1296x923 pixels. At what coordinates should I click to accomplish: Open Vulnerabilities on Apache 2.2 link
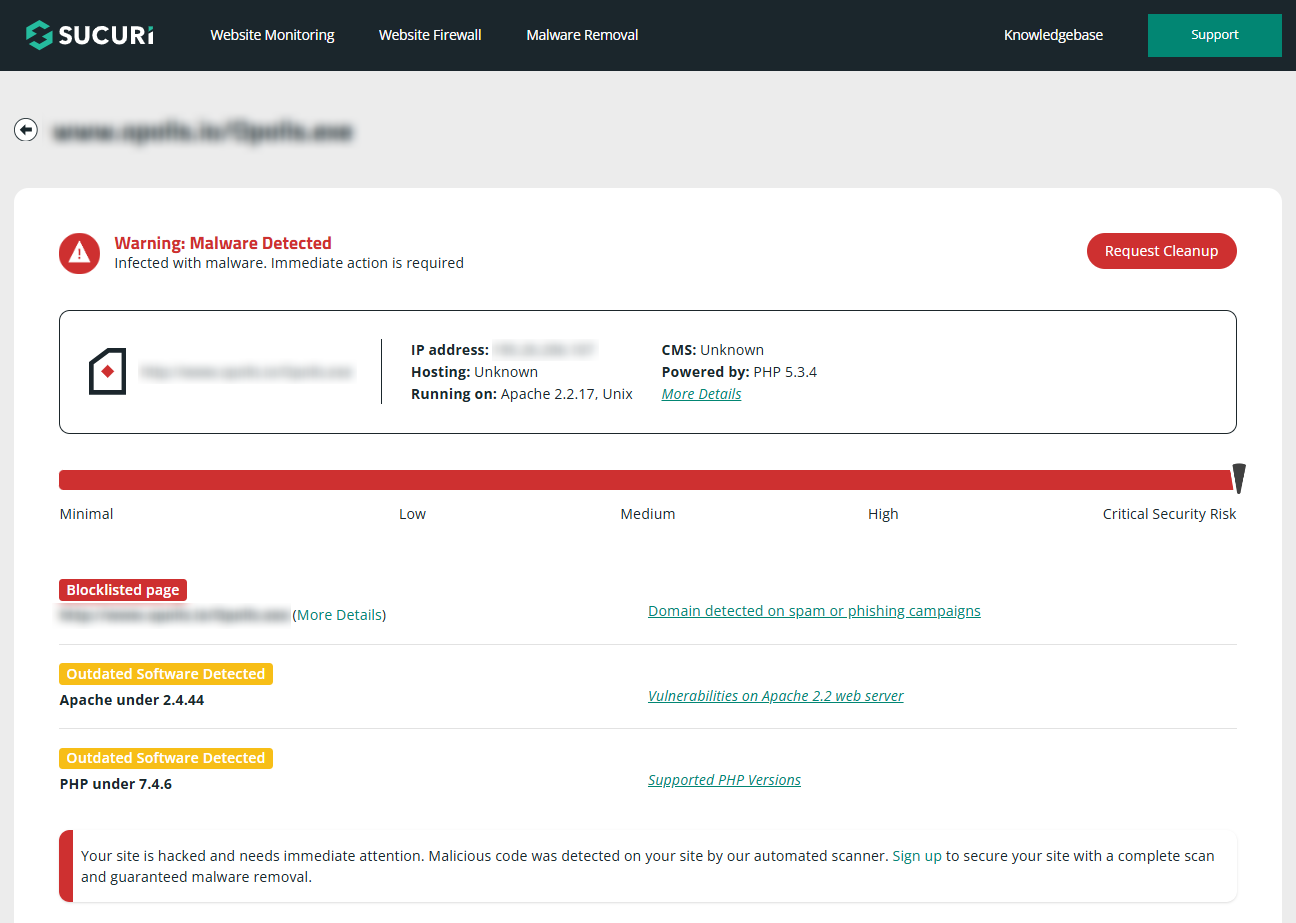[776, 696]
